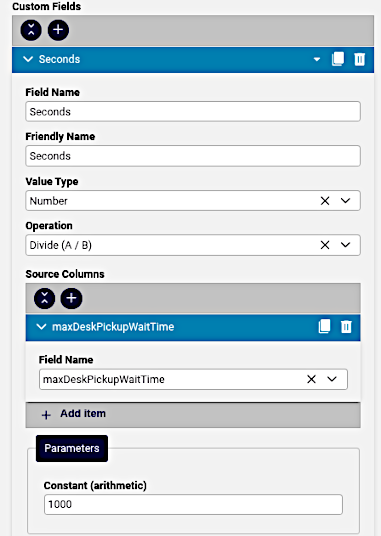This screenshot has height=536, width=381.
Task: Duplicate the Seconds custom field
Action: click(338, 59)
